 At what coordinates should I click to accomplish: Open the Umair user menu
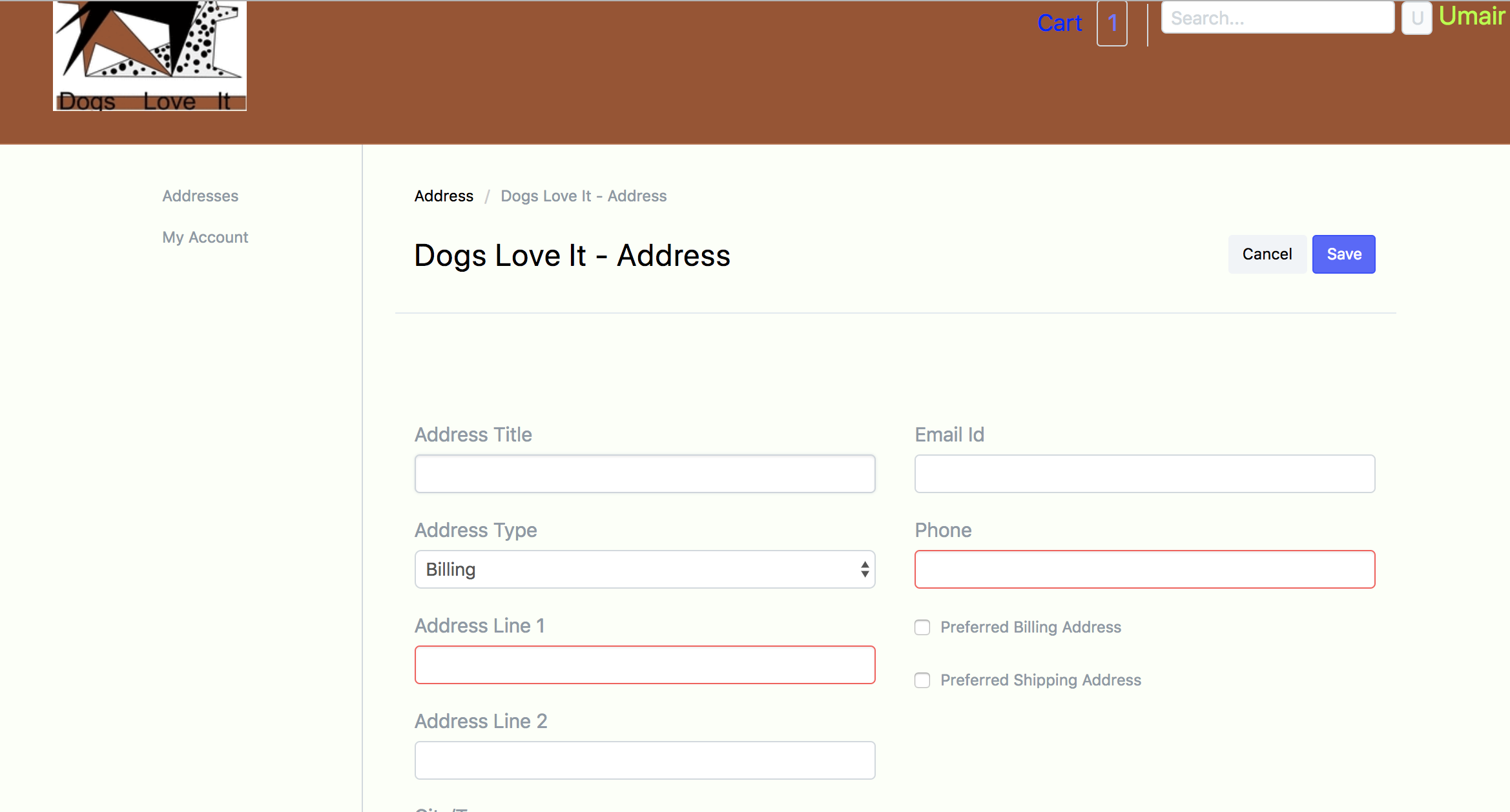point(1471,17)
